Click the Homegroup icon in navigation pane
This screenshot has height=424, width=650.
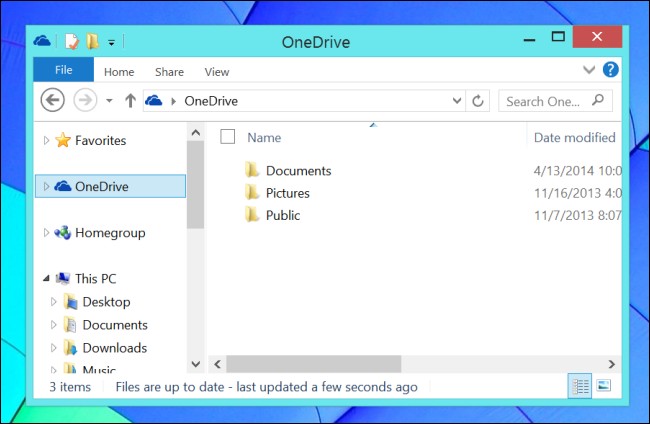point(63,233)
